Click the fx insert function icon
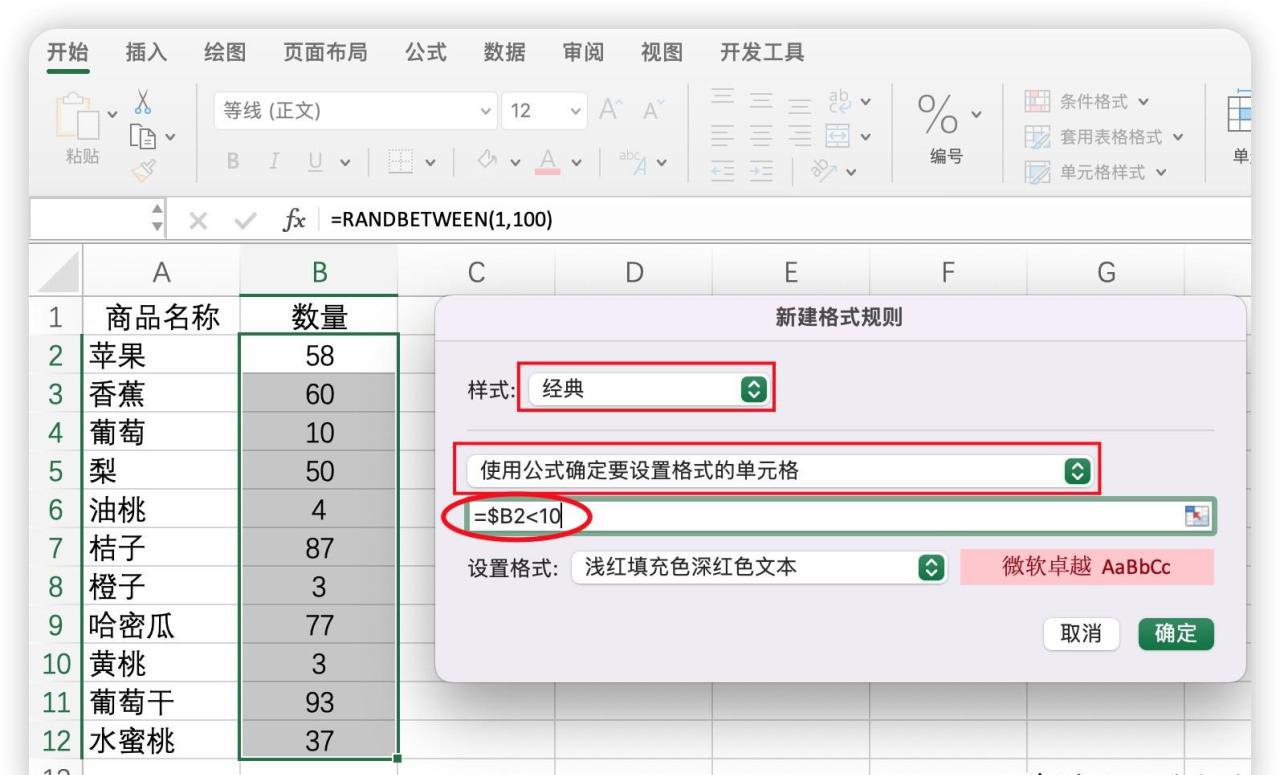Viewport: 1280px width, 775px height. (x=296, y=219)
